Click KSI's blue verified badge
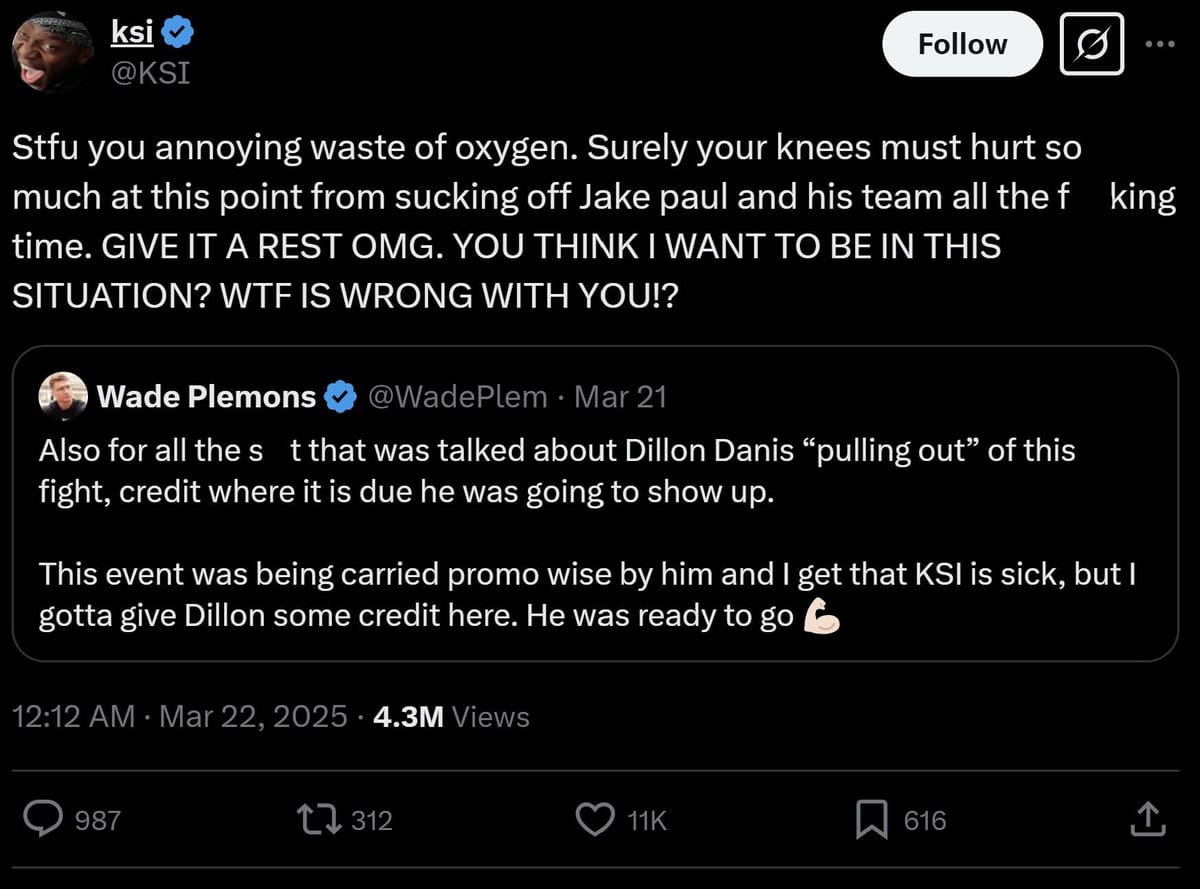 pos(177,30)
